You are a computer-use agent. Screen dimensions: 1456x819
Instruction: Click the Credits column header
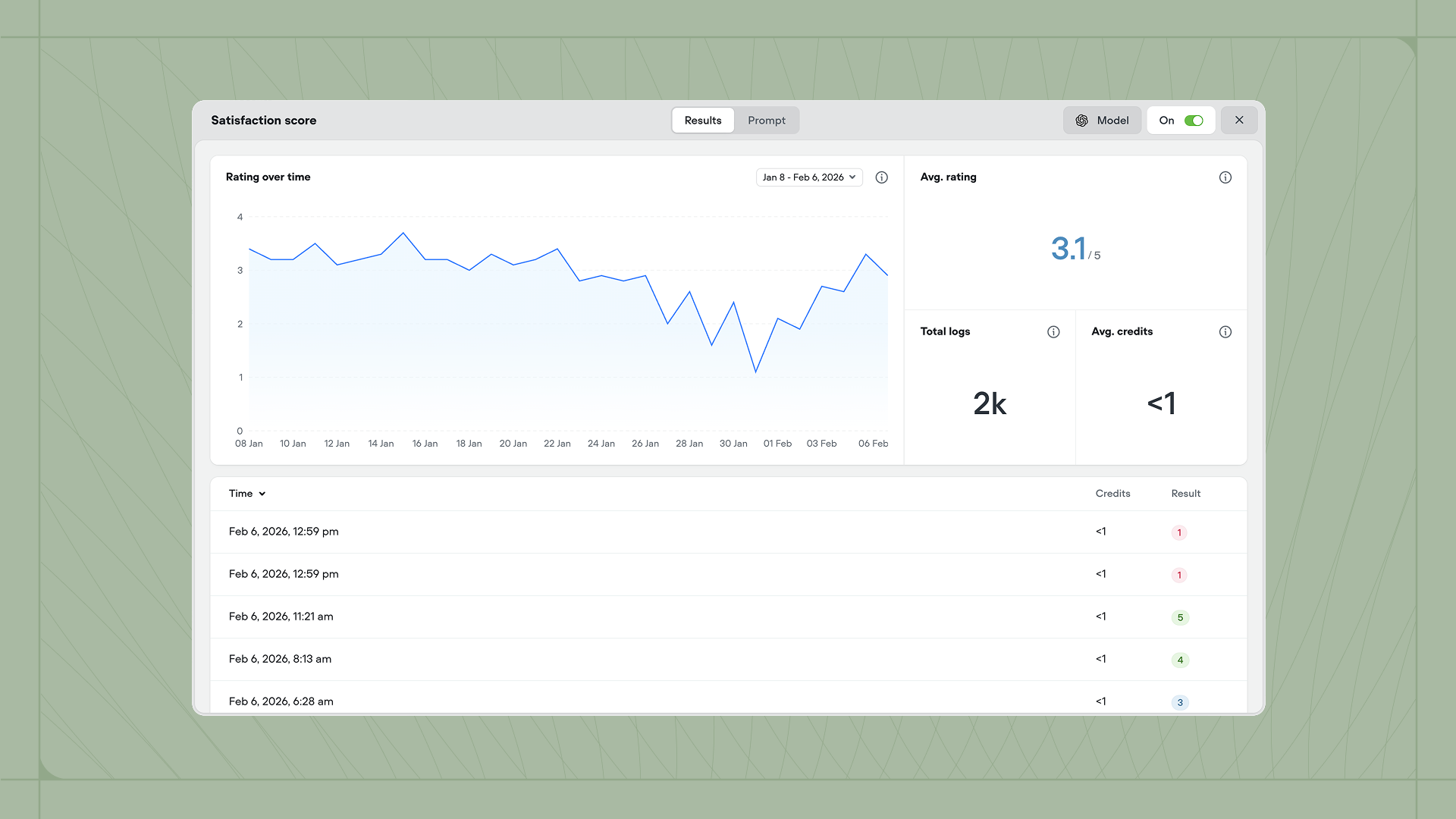pyautogui.click(x=1112, y=494)
